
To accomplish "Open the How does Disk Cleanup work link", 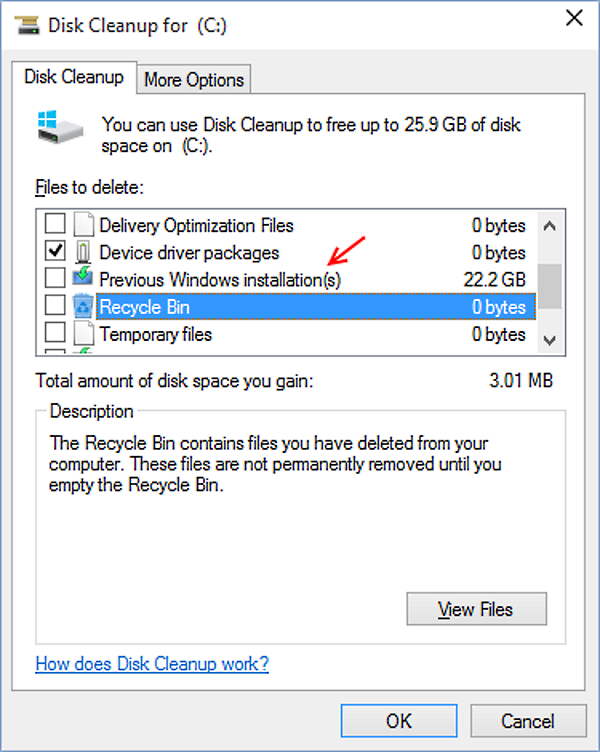I will (152, 664).
